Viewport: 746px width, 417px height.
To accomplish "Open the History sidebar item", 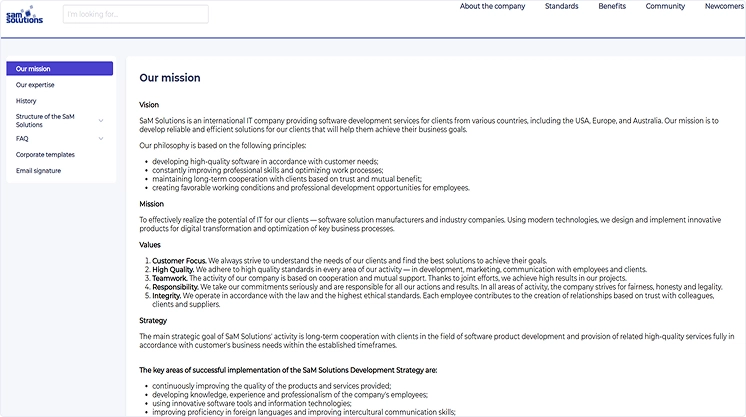I will [x=26, y=101].
